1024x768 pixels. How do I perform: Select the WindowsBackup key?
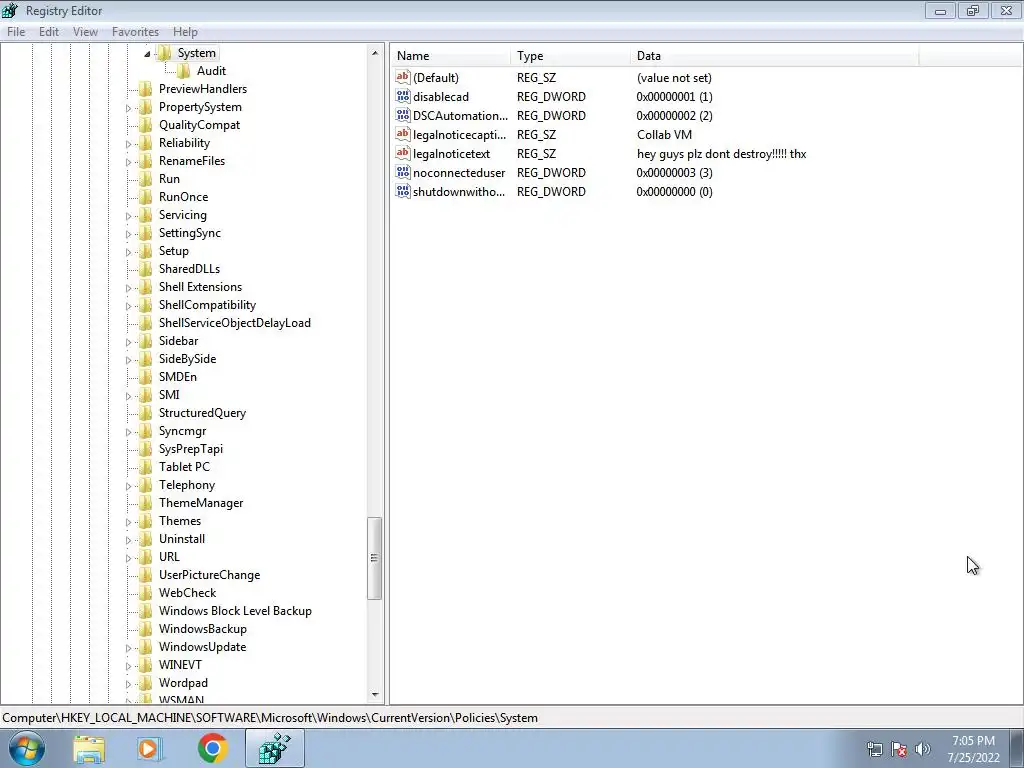(x=202, y=629)
